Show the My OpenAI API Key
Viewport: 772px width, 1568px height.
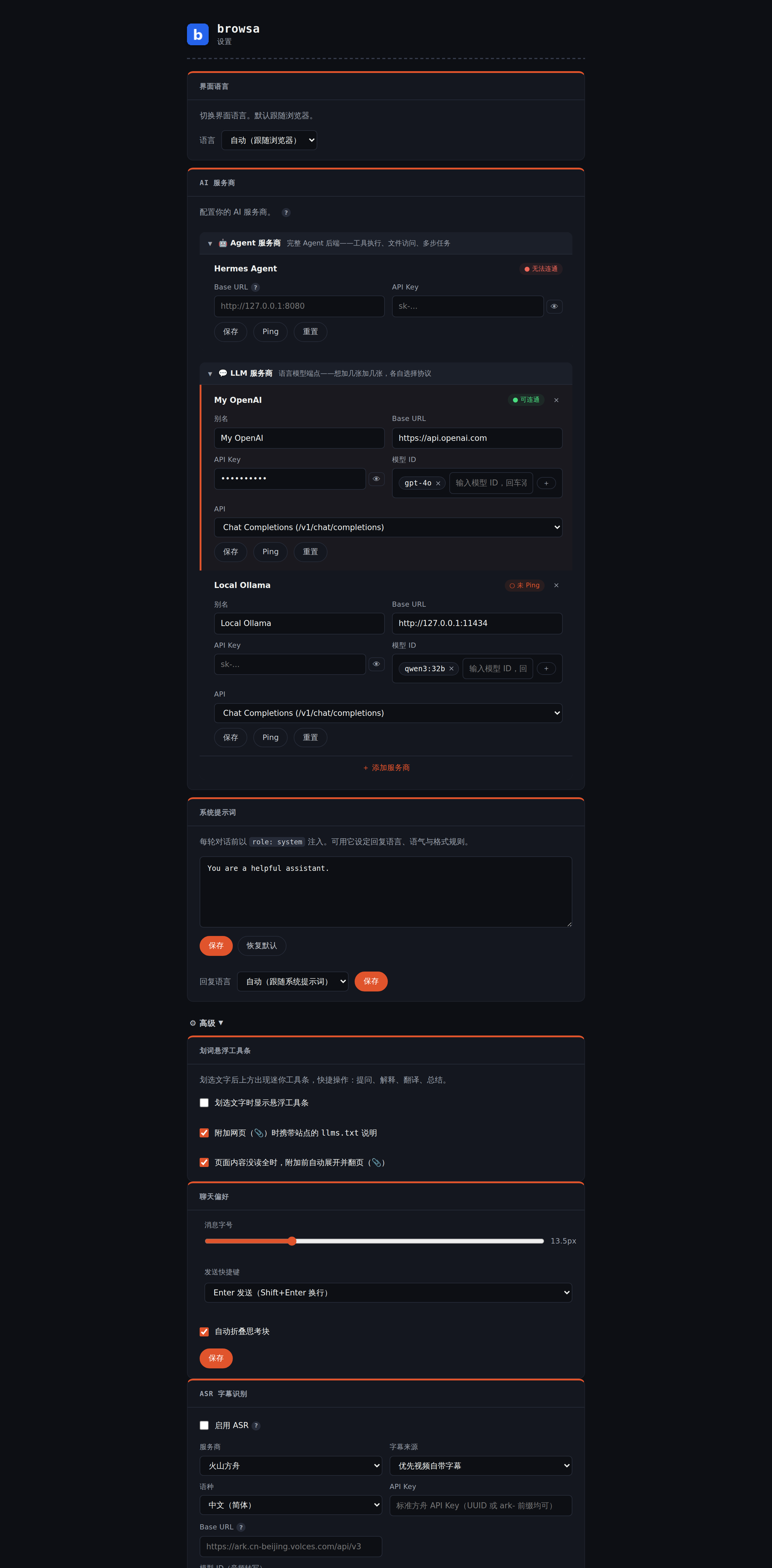376,479
